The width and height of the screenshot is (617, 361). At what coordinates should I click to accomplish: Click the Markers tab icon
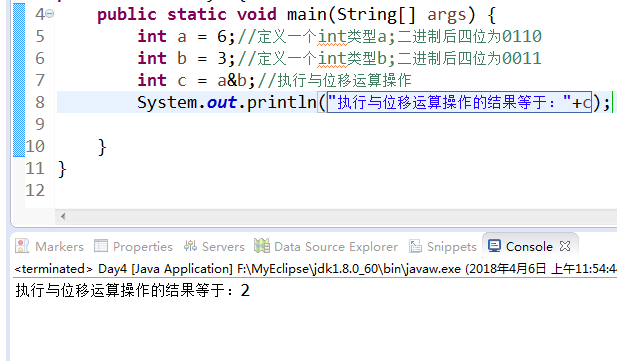(22, 246)
